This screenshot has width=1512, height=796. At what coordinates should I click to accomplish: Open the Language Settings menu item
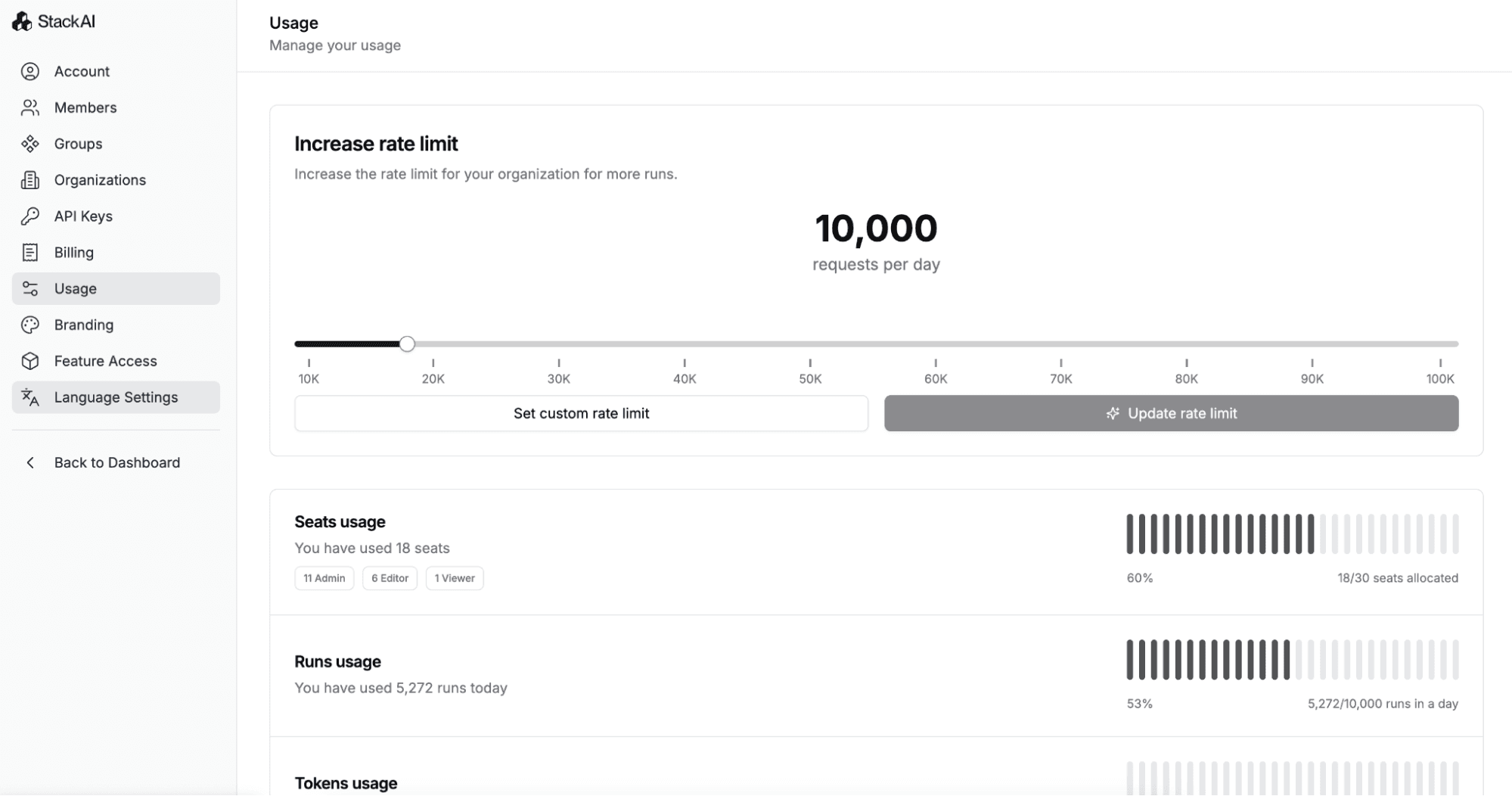coord(116,397)
